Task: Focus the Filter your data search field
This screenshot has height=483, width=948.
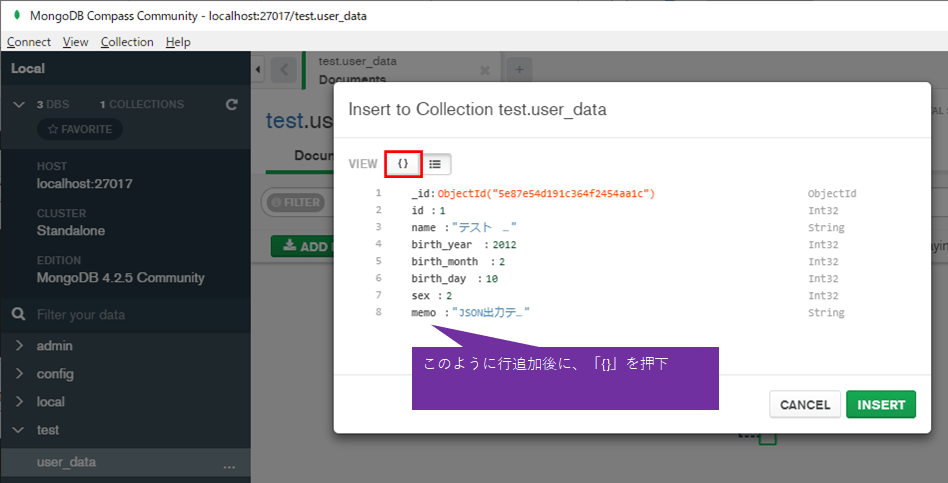Action: [125, 314]
